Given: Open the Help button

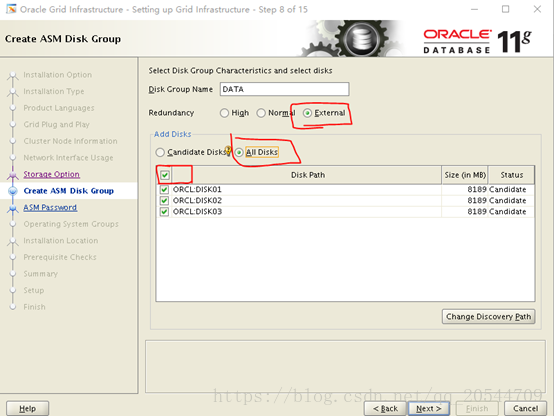Looking at the screenshot, I should point(28,409).
